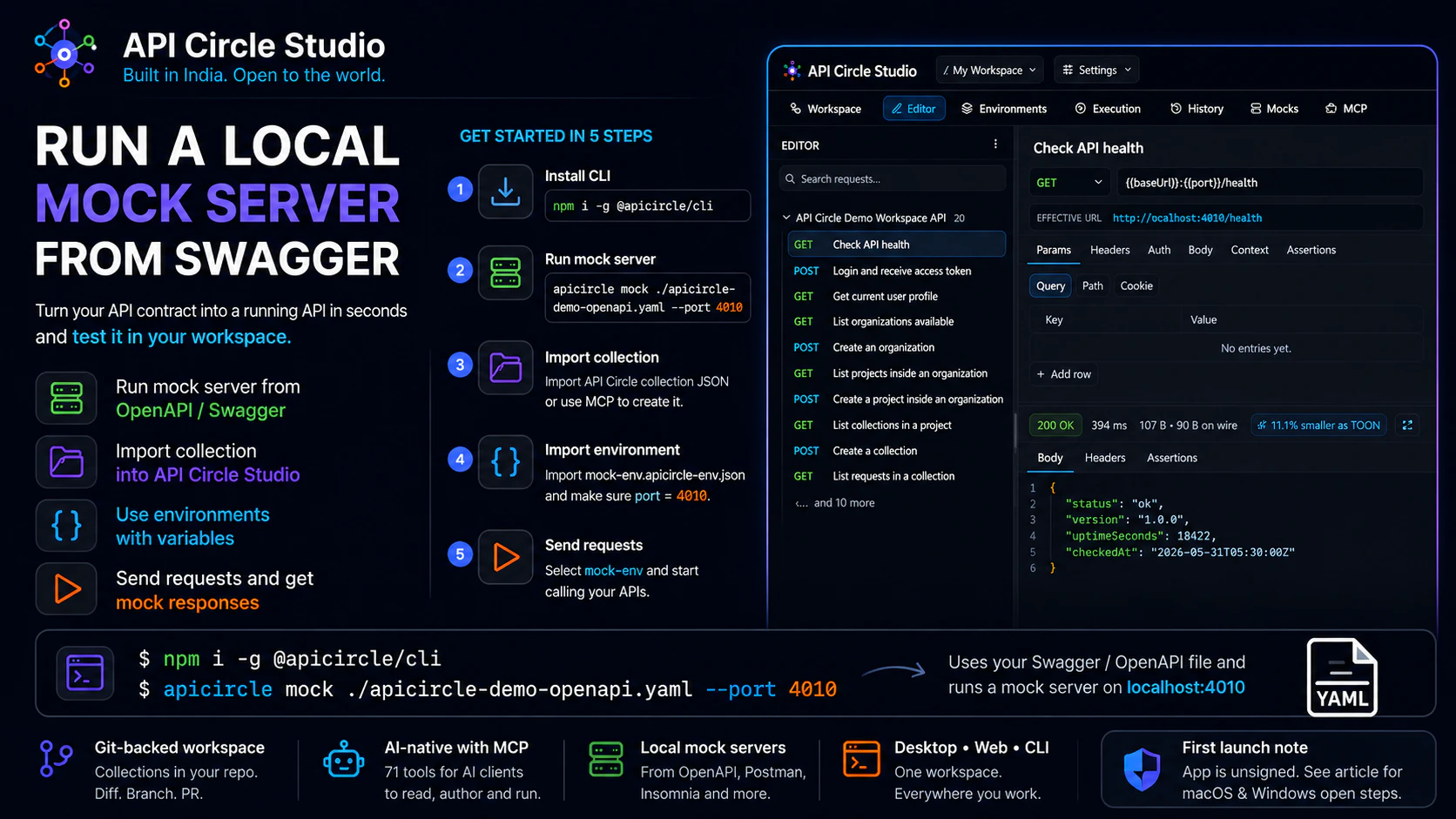Viewport: 1456px width, 819px height.
Task: Select the Path params toggle
Action: pyautogui.click(x=1092, y=285)
